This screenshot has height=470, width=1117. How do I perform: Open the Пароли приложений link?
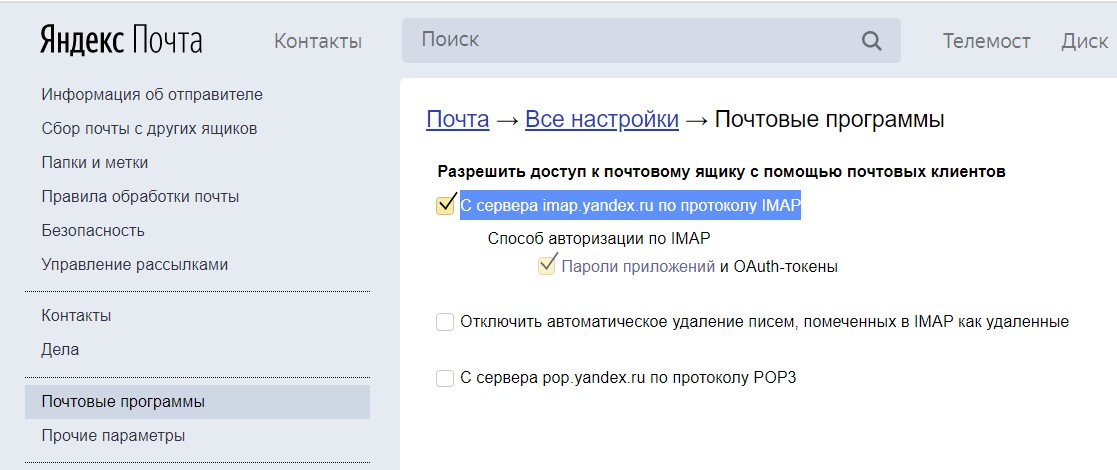[638, 267]
